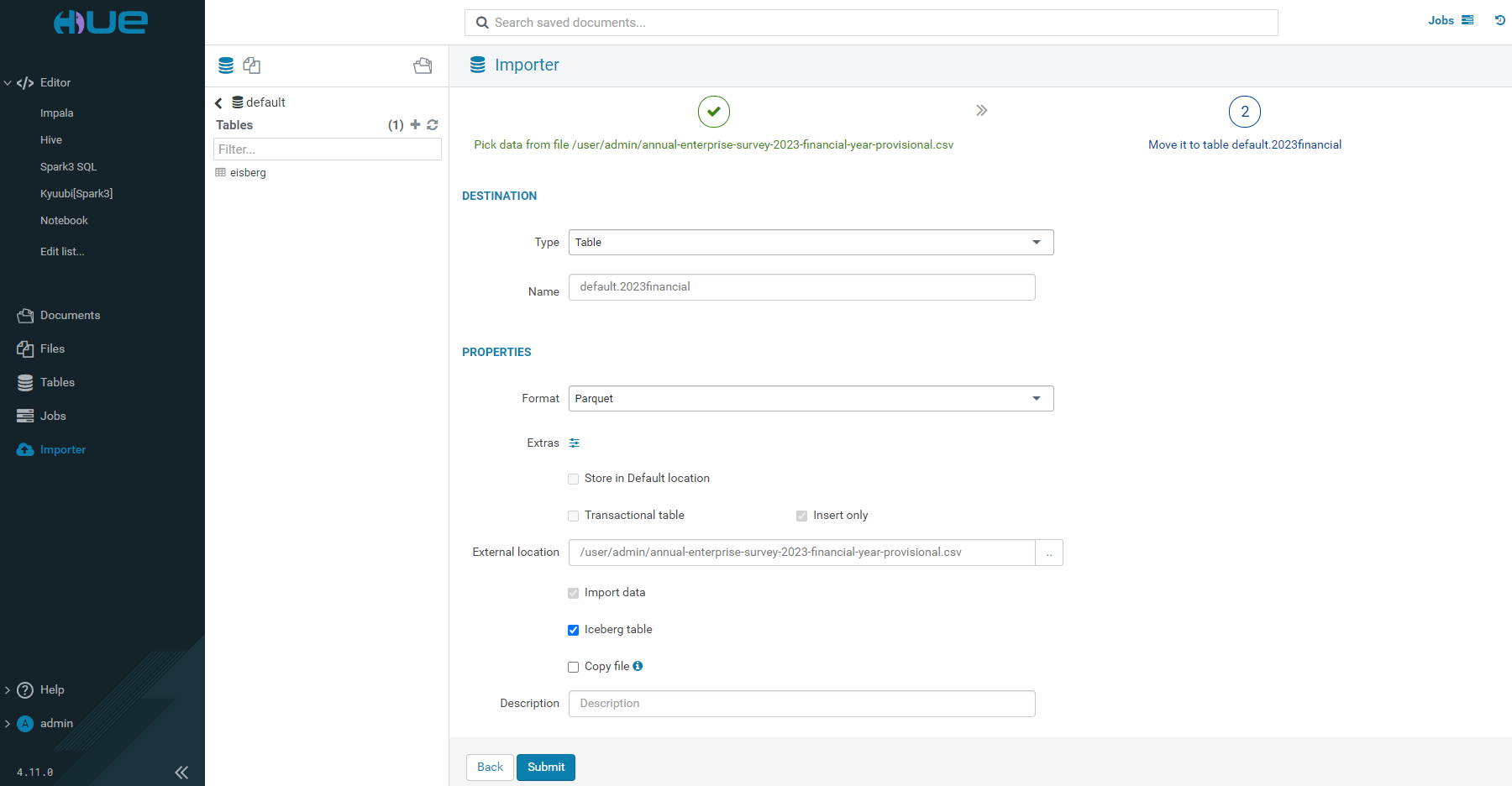The height and width of the screenshot is (786, 1512).
Task: Refresh the tables list
Action: [x=433, y=124]
